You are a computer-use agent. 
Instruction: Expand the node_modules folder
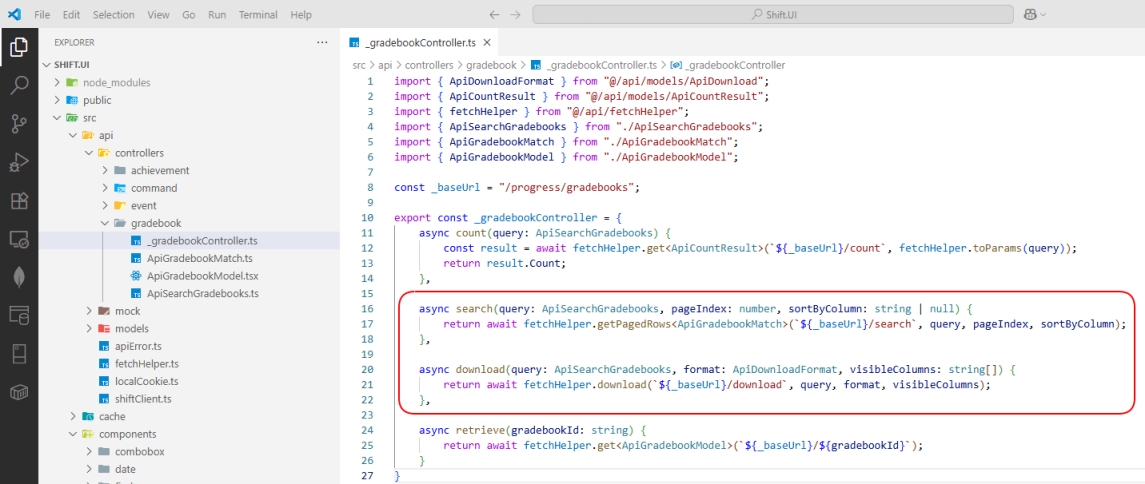58,82
